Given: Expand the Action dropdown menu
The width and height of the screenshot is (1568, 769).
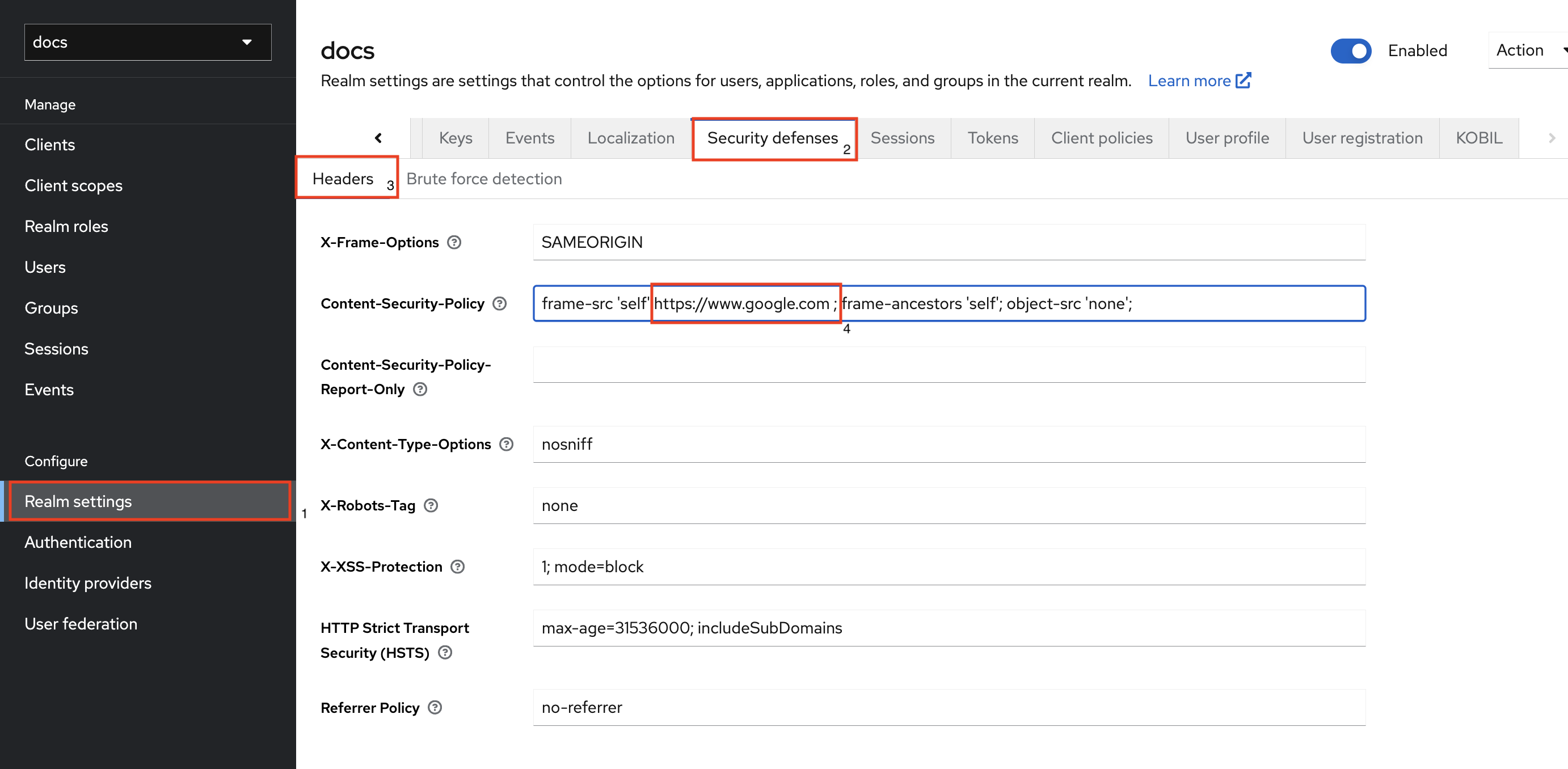Looking at the screenshot, I should tap(1528, 50).
